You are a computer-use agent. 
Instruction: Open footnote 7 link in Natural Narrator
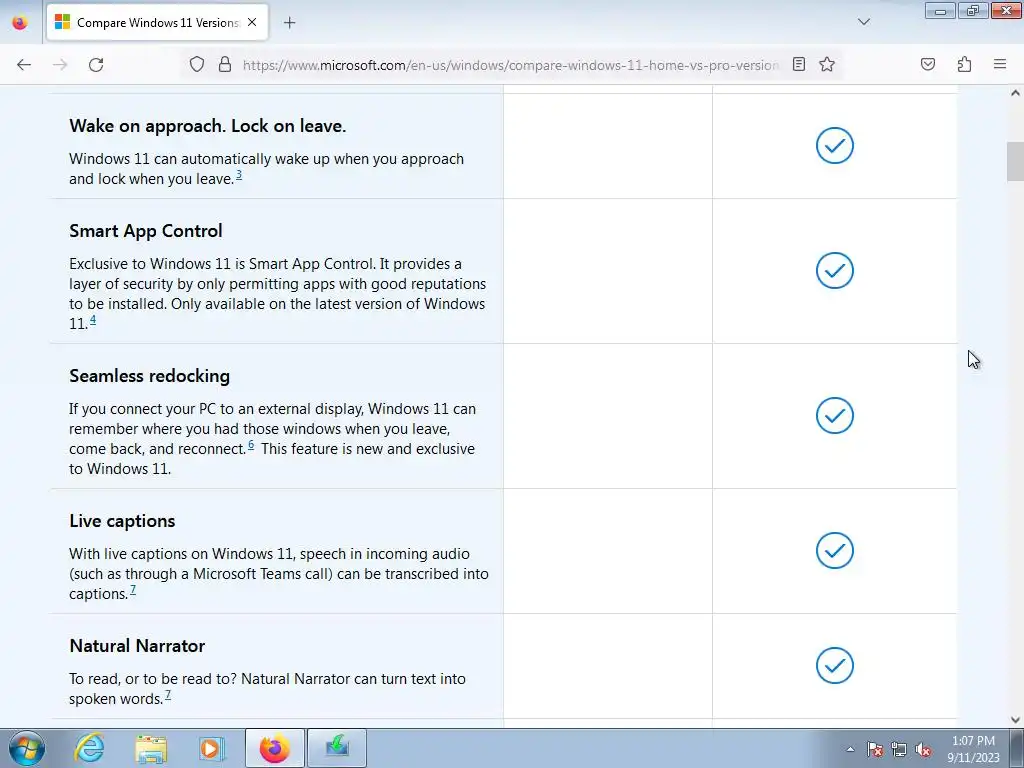[168, 696]
